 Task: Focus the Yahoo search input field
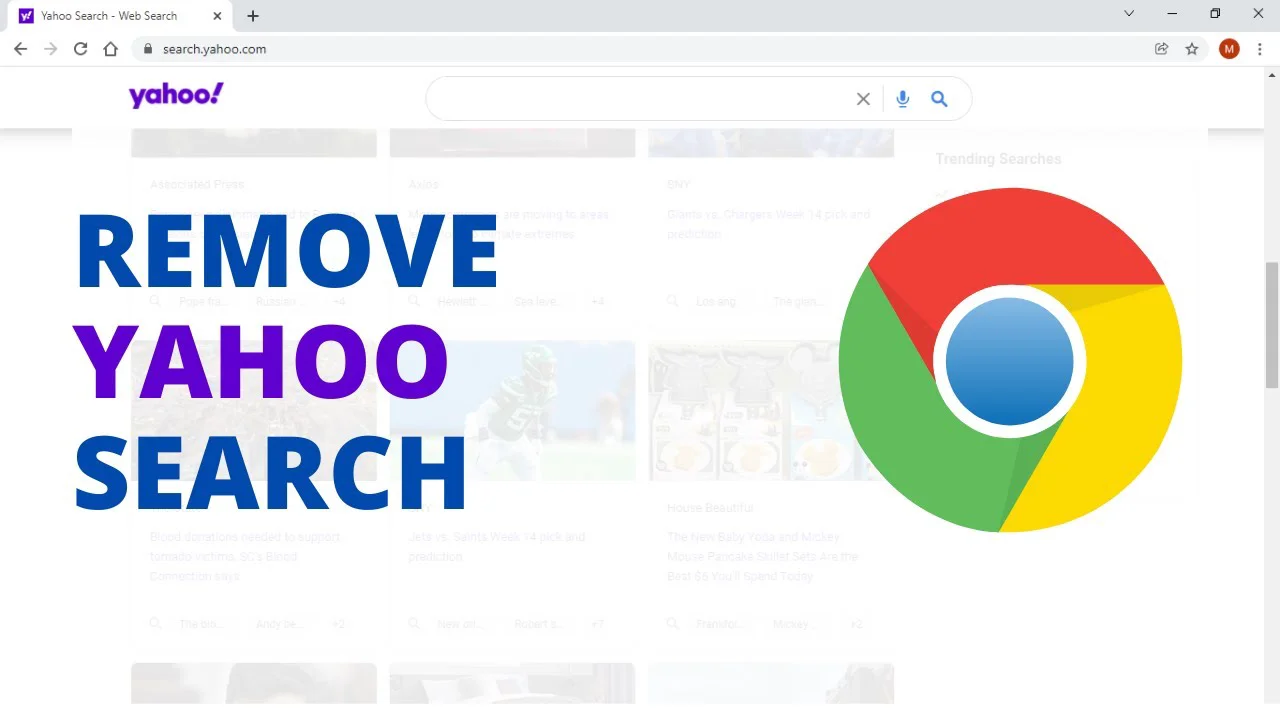pos(640,99)
